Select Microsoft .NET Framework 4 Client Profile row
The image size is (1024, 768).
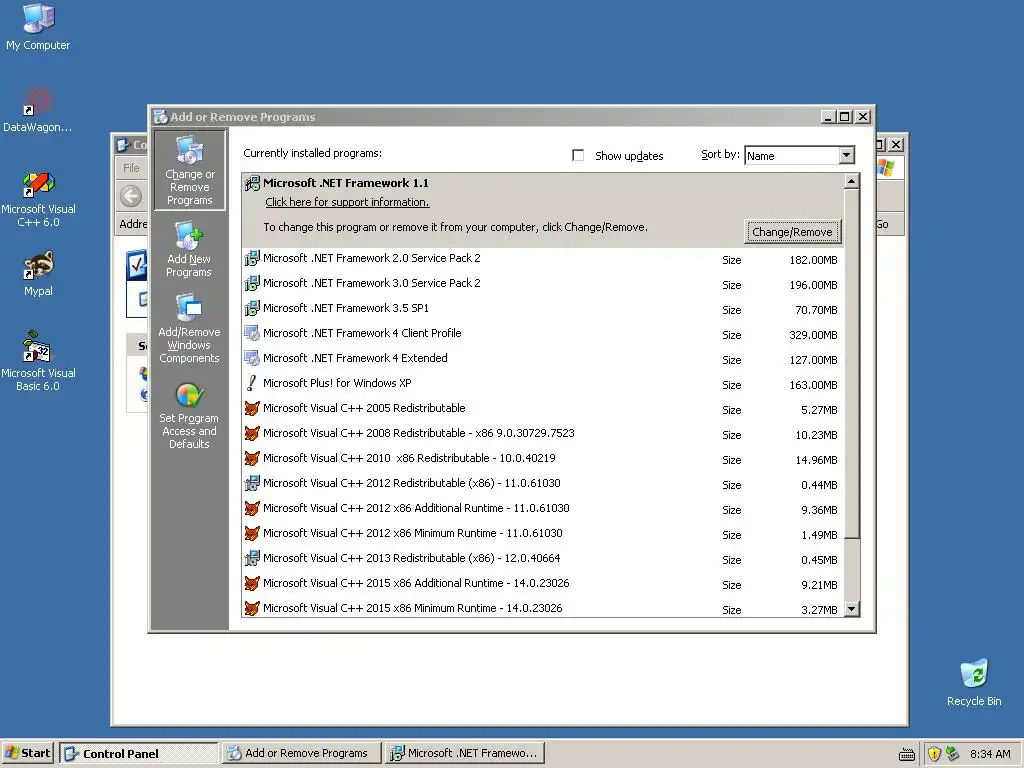tap(543, 334)
